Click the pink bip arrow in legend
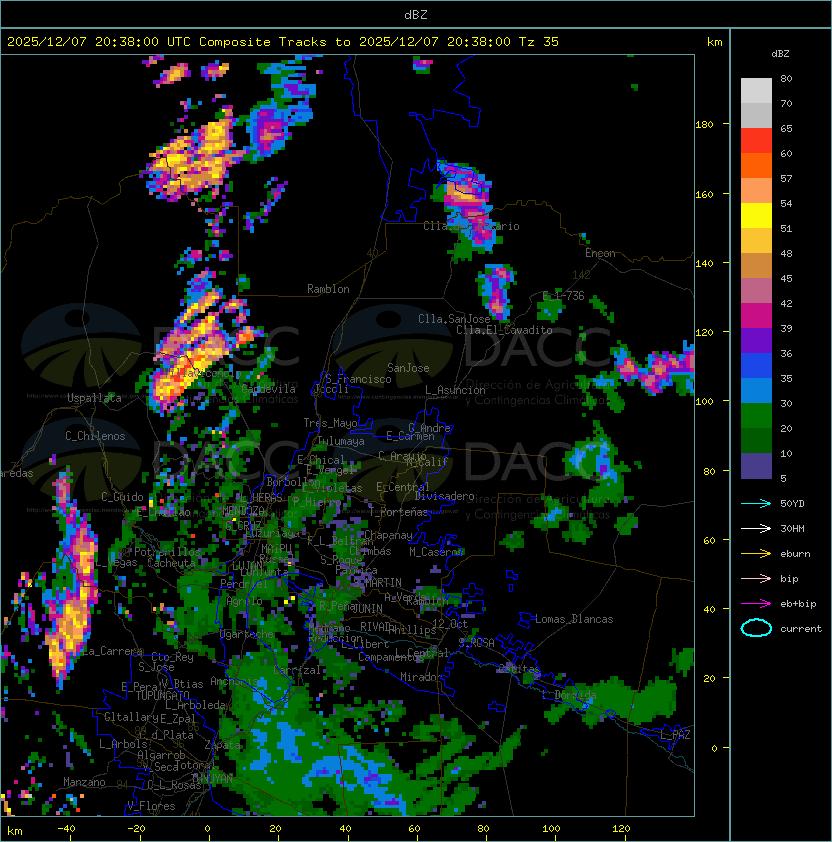This screenshot has height=842, width=832. pyautogui.click(x=756, y=579)
